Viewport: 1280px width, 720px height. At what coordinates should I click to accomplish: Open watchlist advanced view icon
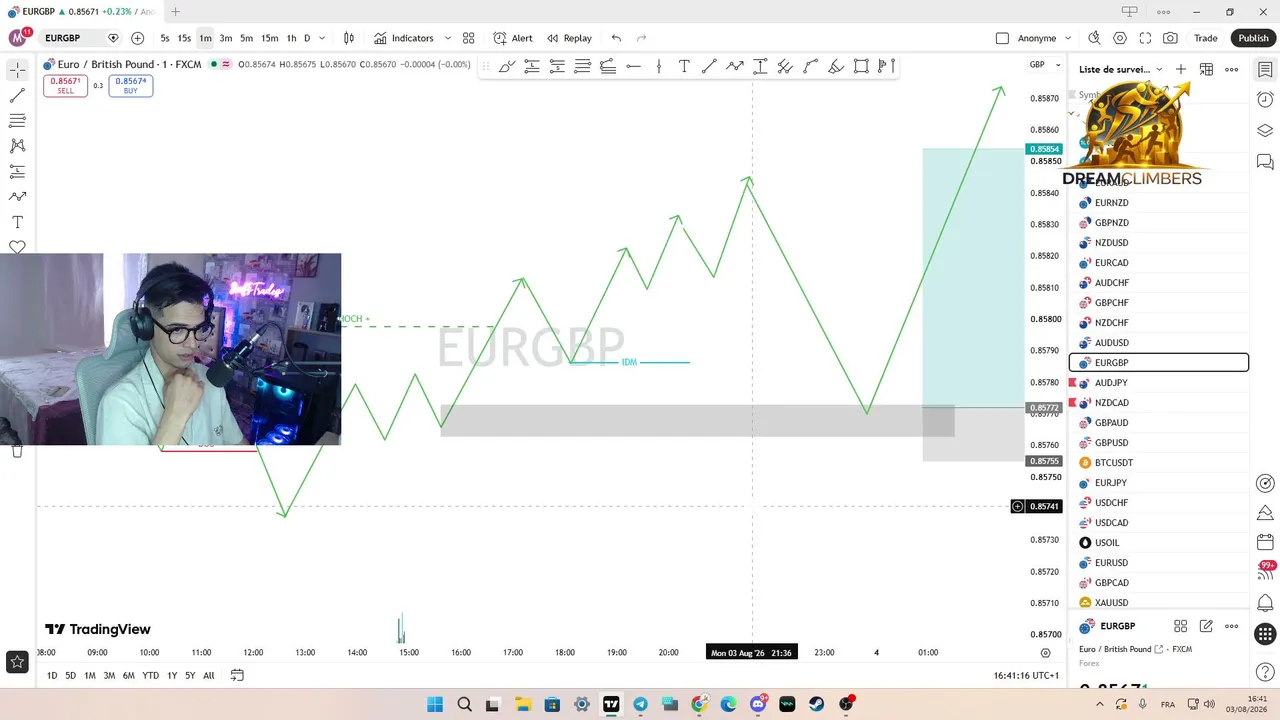pyautogui.click(x=1206, y=69)
